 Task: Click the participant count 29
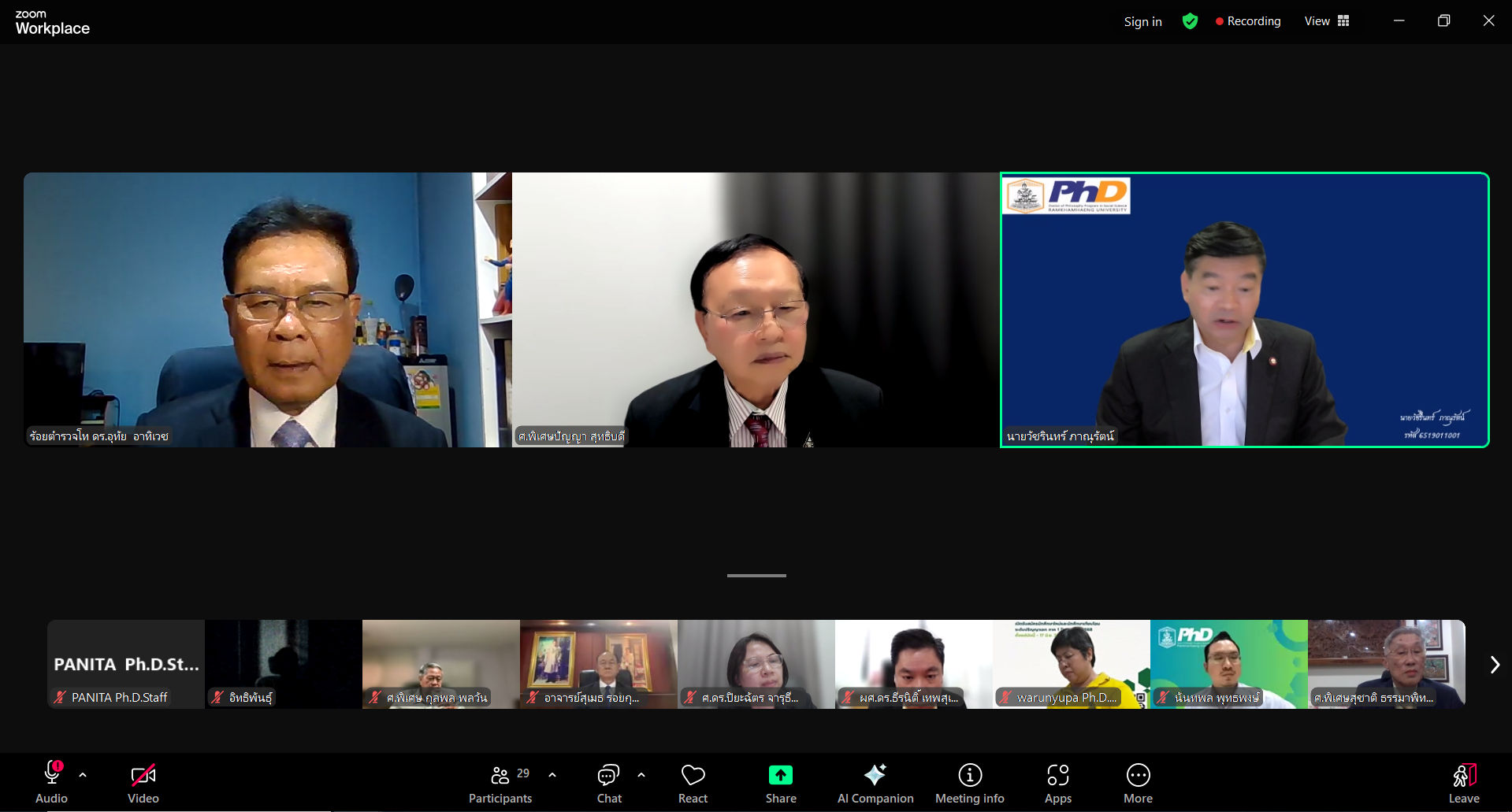click(x=523, y=773)
